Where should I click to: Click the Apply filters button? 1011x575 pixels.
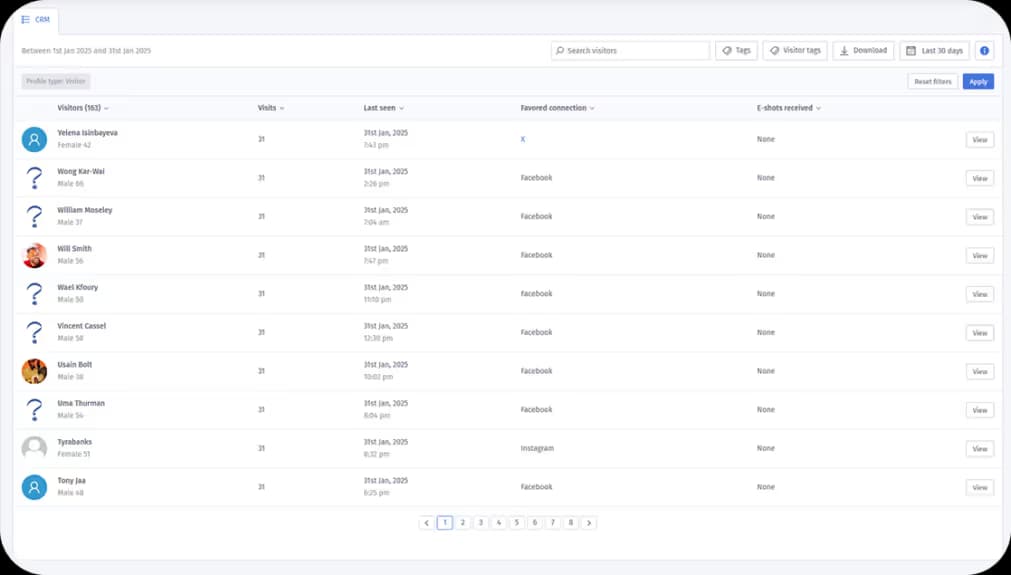978,82
